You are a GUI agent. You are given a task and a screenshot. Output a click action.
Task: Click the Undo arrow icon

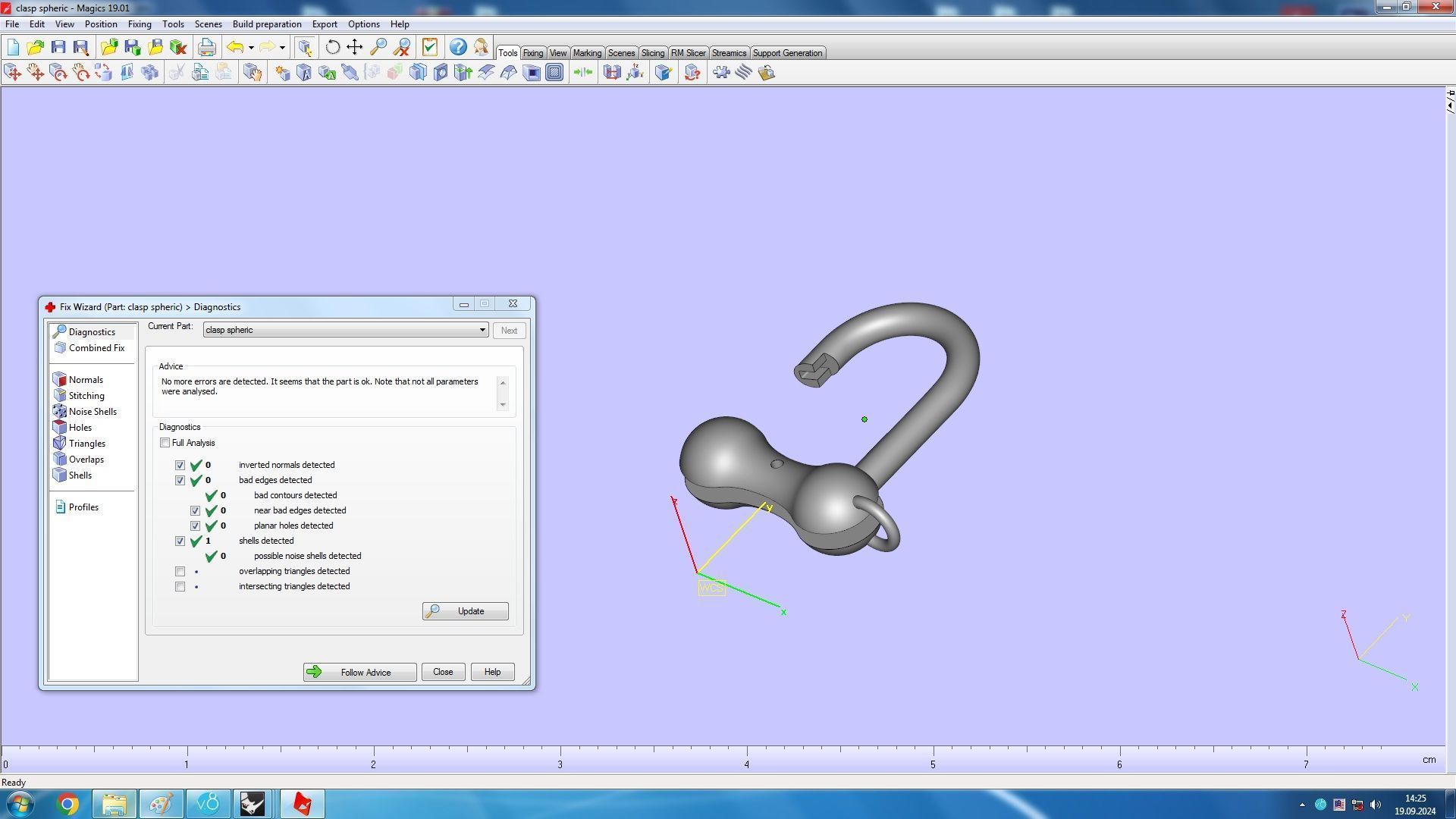tap(235, 47)
